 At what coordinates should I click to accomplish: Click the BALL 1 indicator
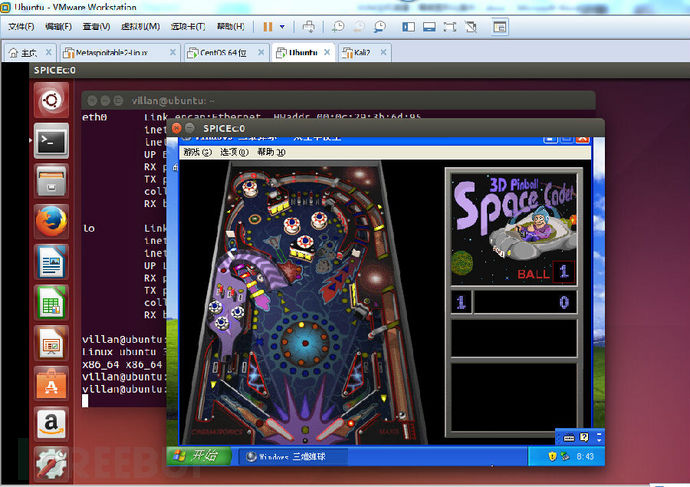(x=545, y=272)
